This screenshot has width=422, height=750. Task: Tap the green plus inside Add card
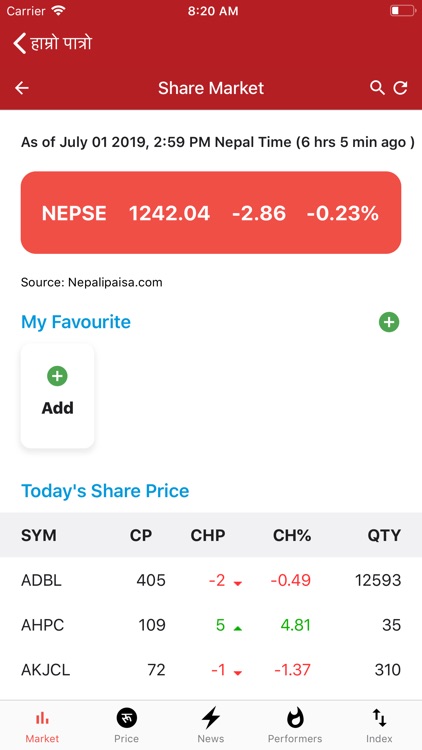(x=57, y=376)
